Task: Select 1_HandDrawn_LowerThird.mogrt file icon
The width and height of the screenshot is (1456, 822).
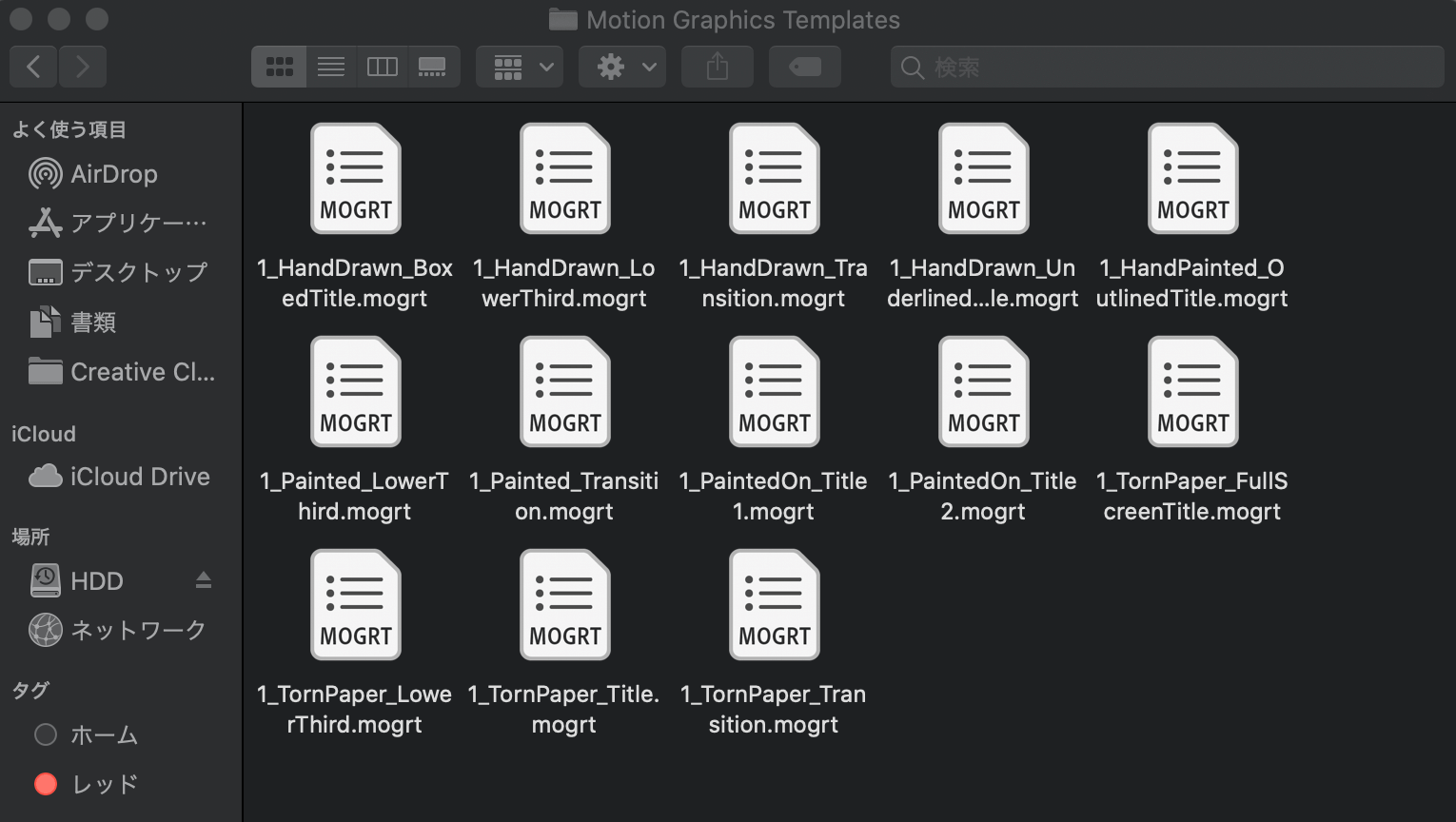Action: (x=564, y=179)
